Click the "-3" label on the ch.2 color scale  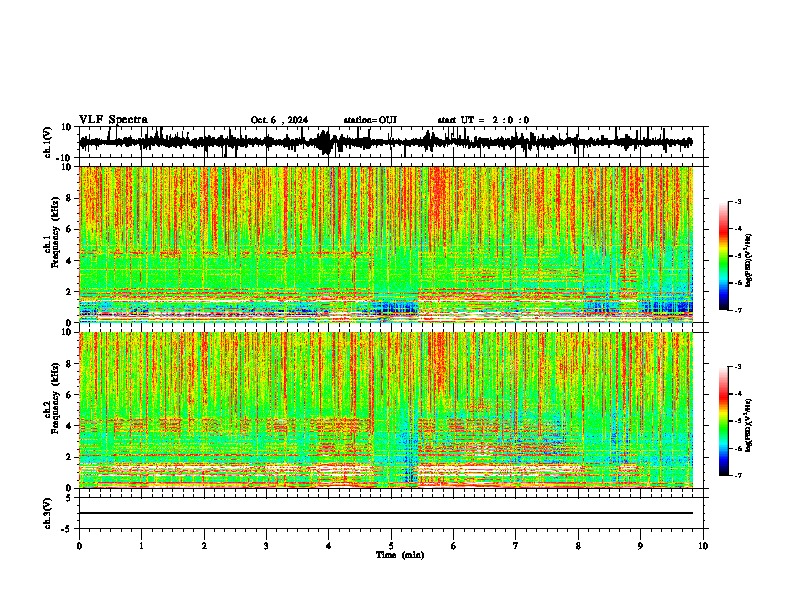click(737, 367)
